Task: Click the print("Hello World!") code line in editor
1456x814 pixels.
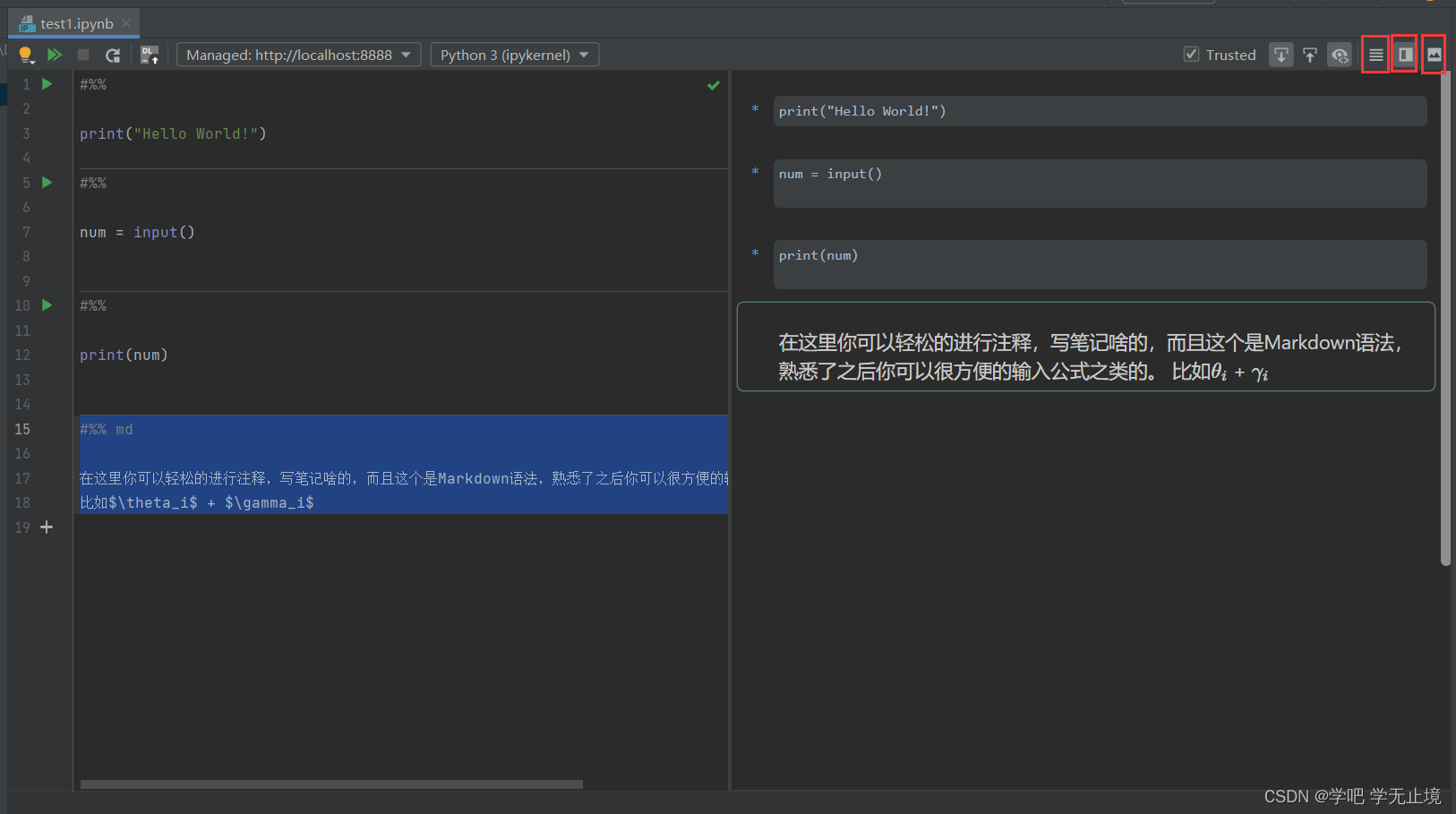Action: (173, 133)
